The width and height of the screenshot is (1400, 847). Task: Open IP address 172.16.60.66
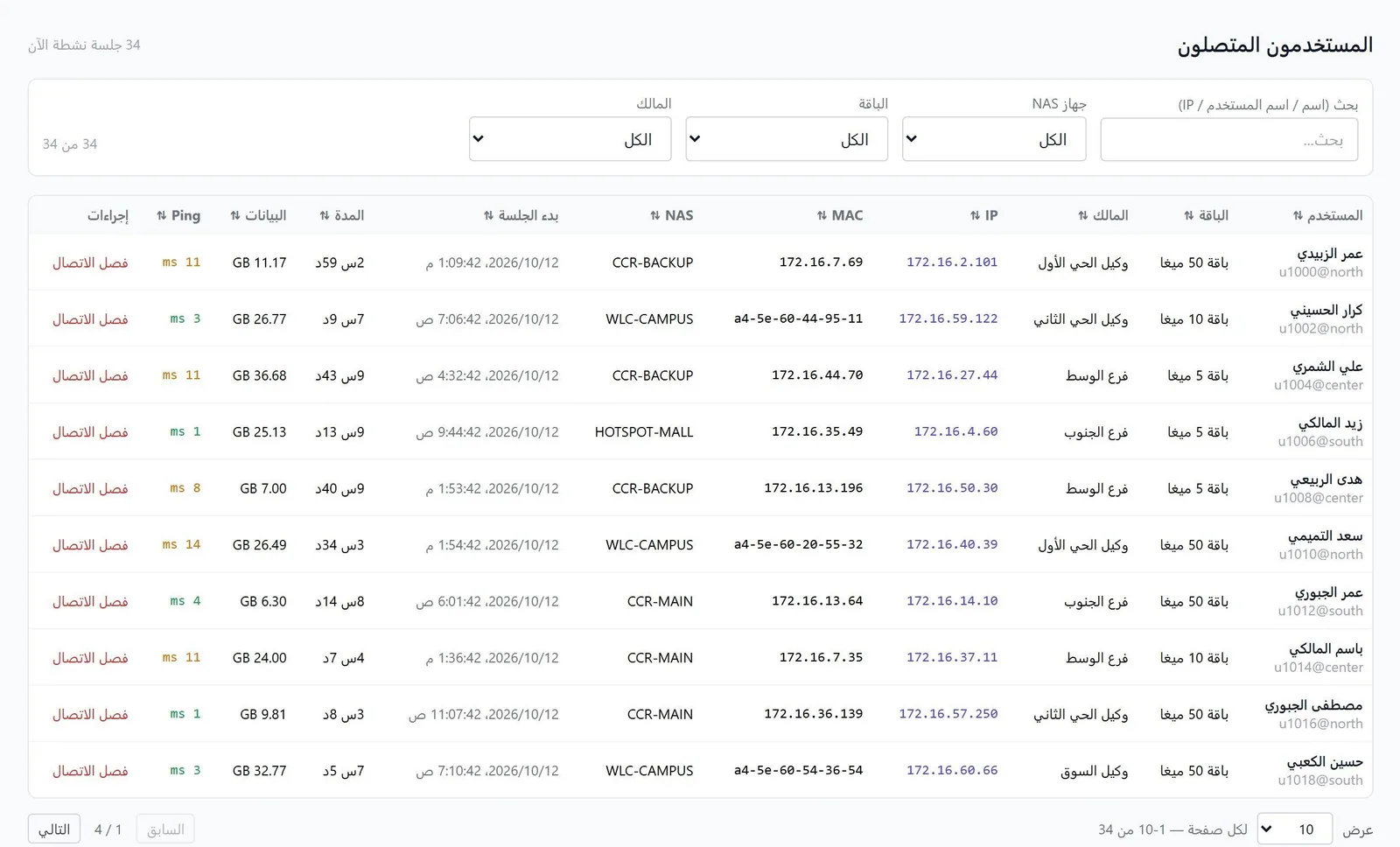[952, 770]
